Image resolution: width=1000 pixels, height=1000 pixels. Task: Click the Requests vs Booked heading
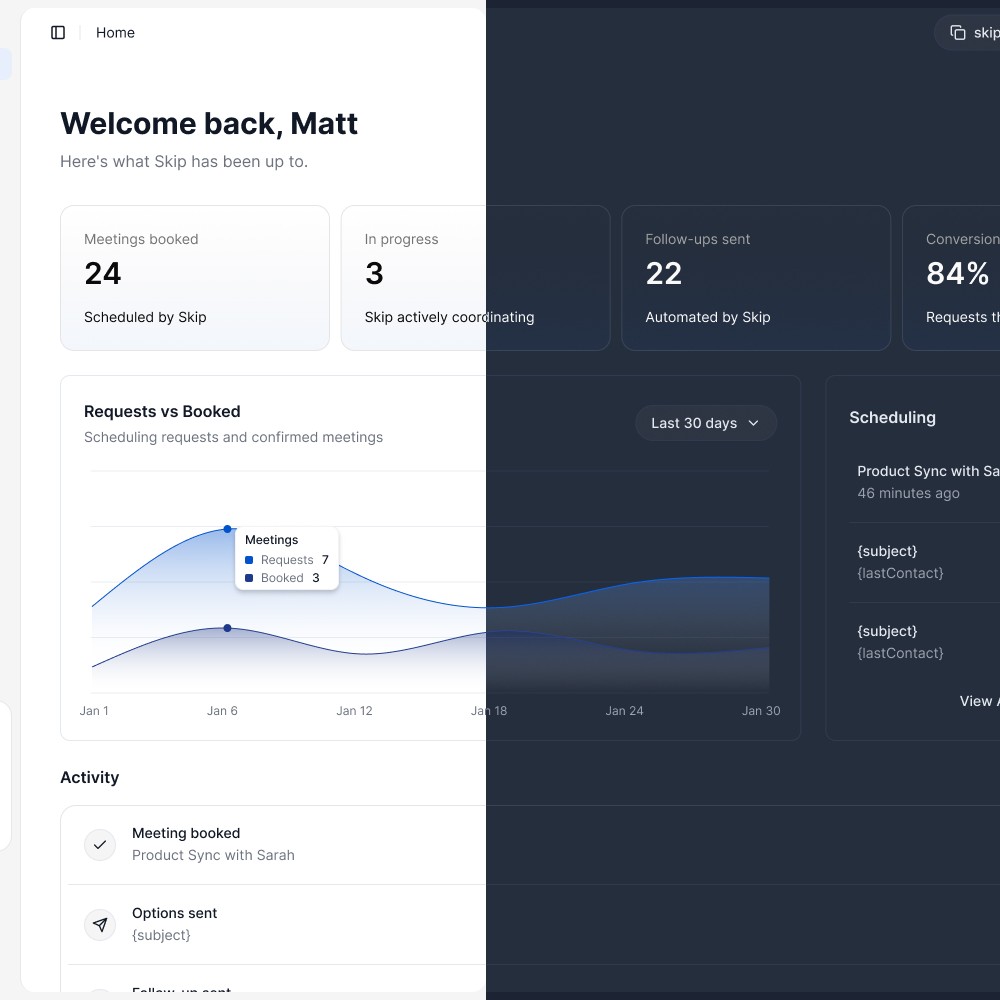point(162,411)
